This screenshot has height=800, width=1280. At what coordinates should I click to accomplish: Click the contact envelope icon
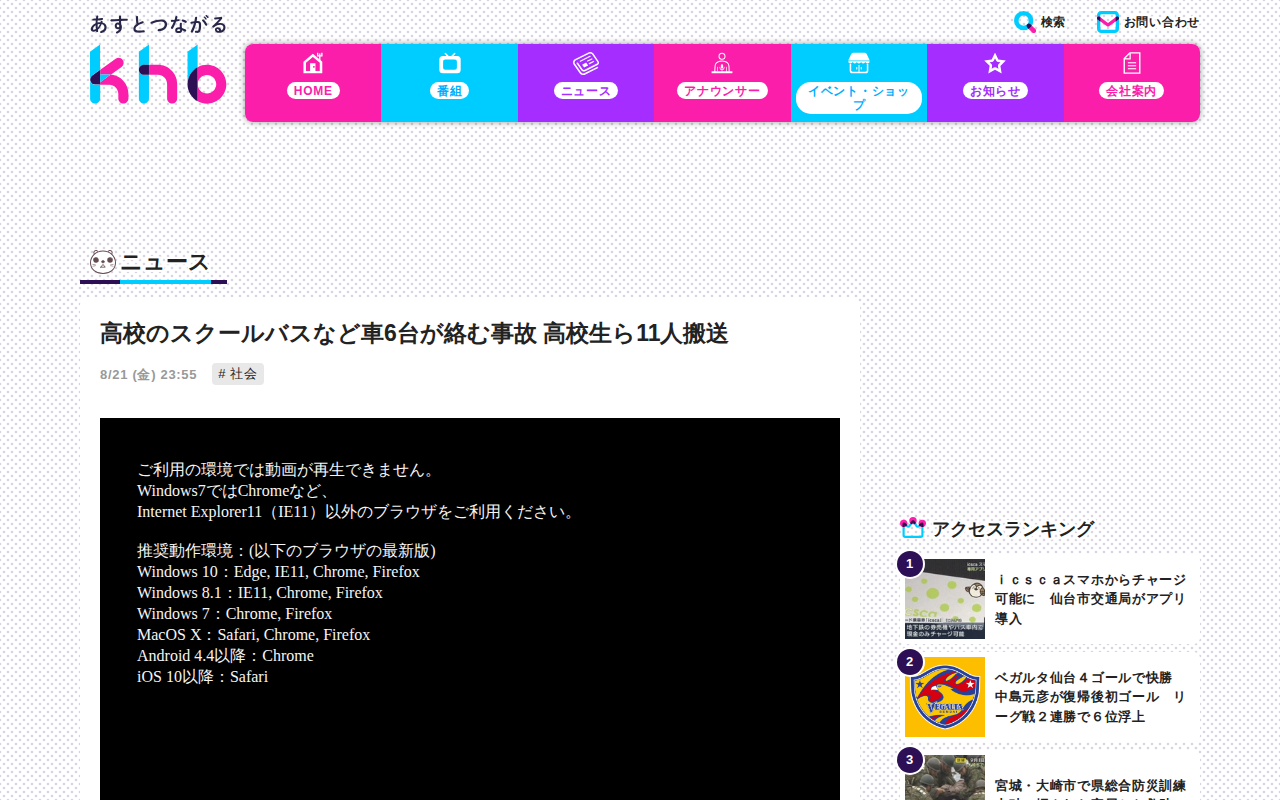pyautogui.click(x=1107, y=22)
